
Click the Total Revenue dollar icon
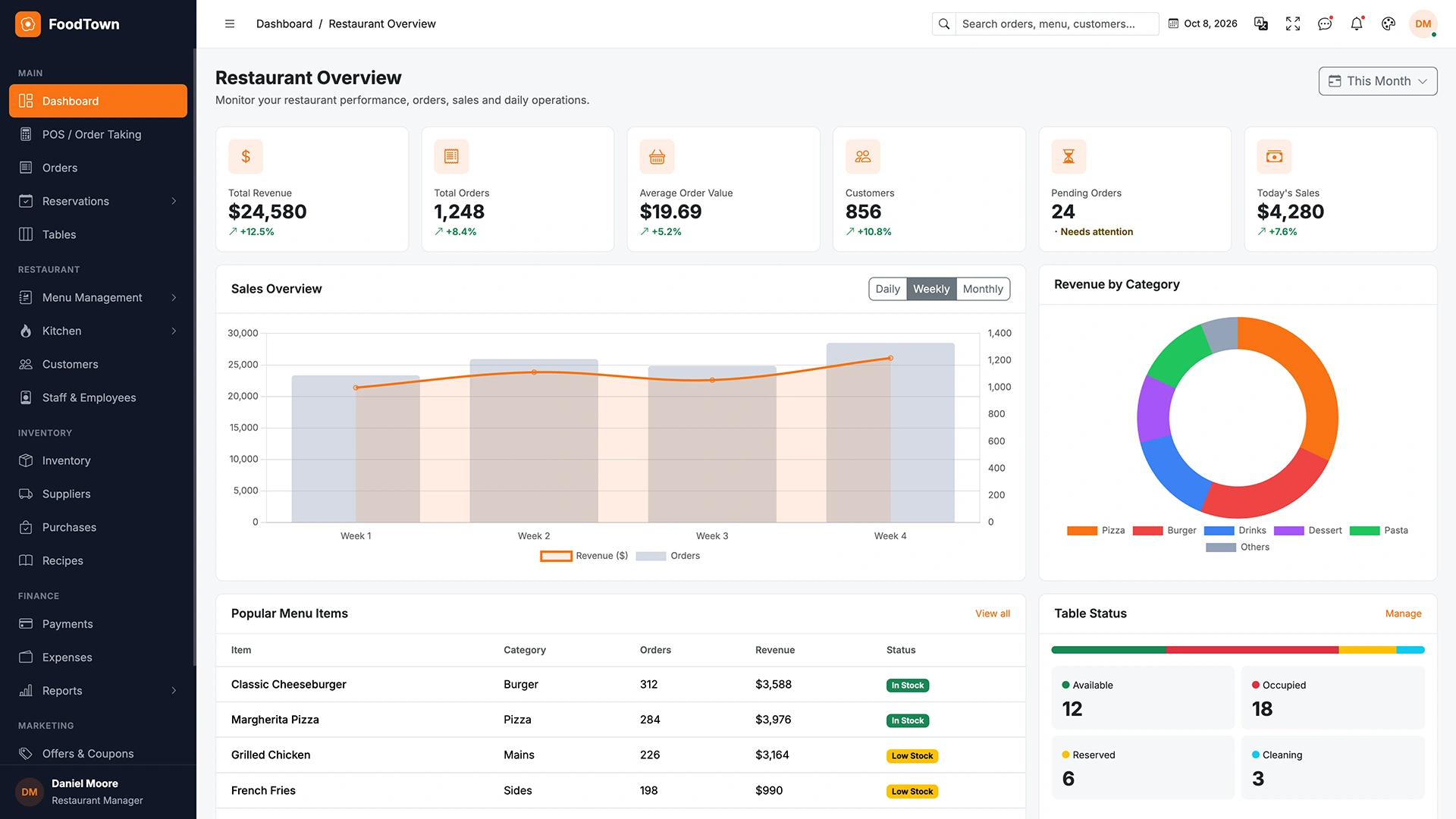(x=246, y=156)
